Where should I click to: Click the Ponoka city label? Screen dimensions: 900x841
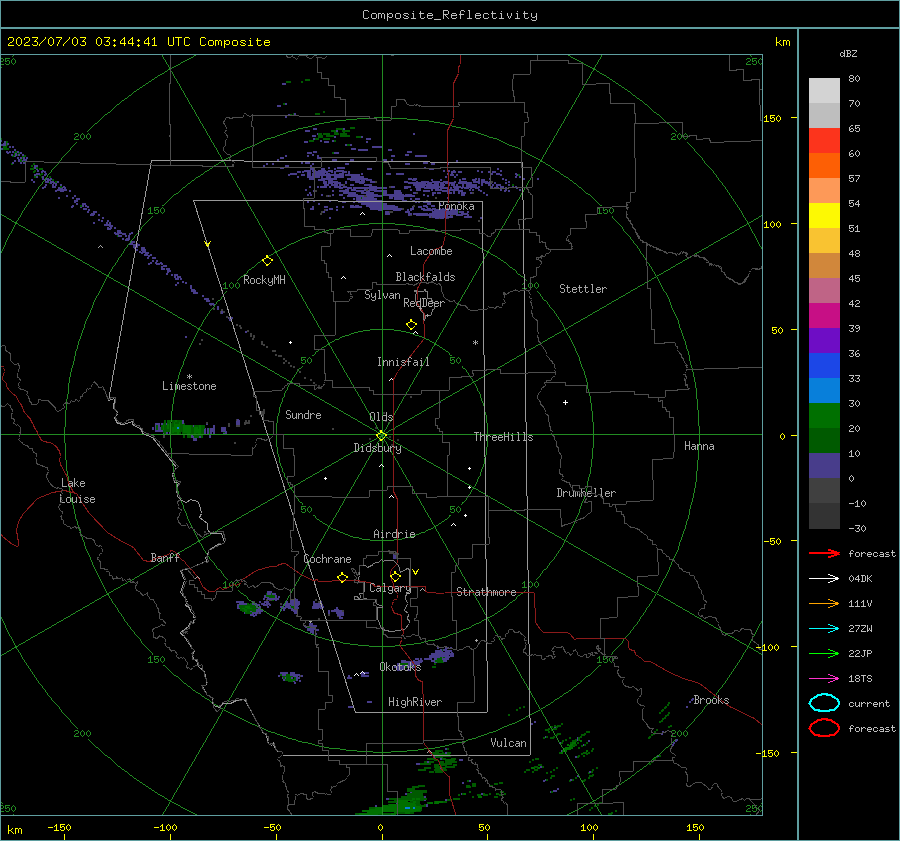pos(456,206)
